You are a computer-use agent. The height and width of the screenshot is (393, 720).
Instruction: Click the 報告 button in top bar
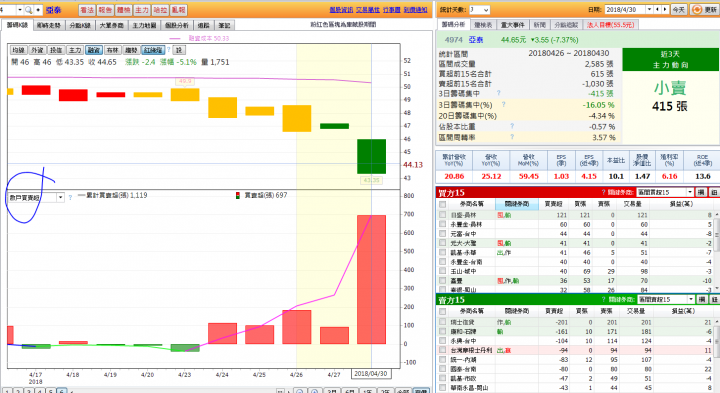(x=105, y=10)
